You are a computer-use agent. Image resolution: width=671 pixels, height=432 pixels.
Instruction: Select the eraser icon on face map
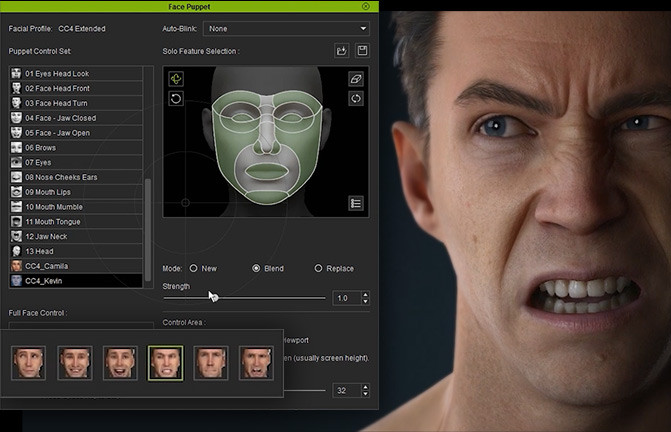point(356,79)
